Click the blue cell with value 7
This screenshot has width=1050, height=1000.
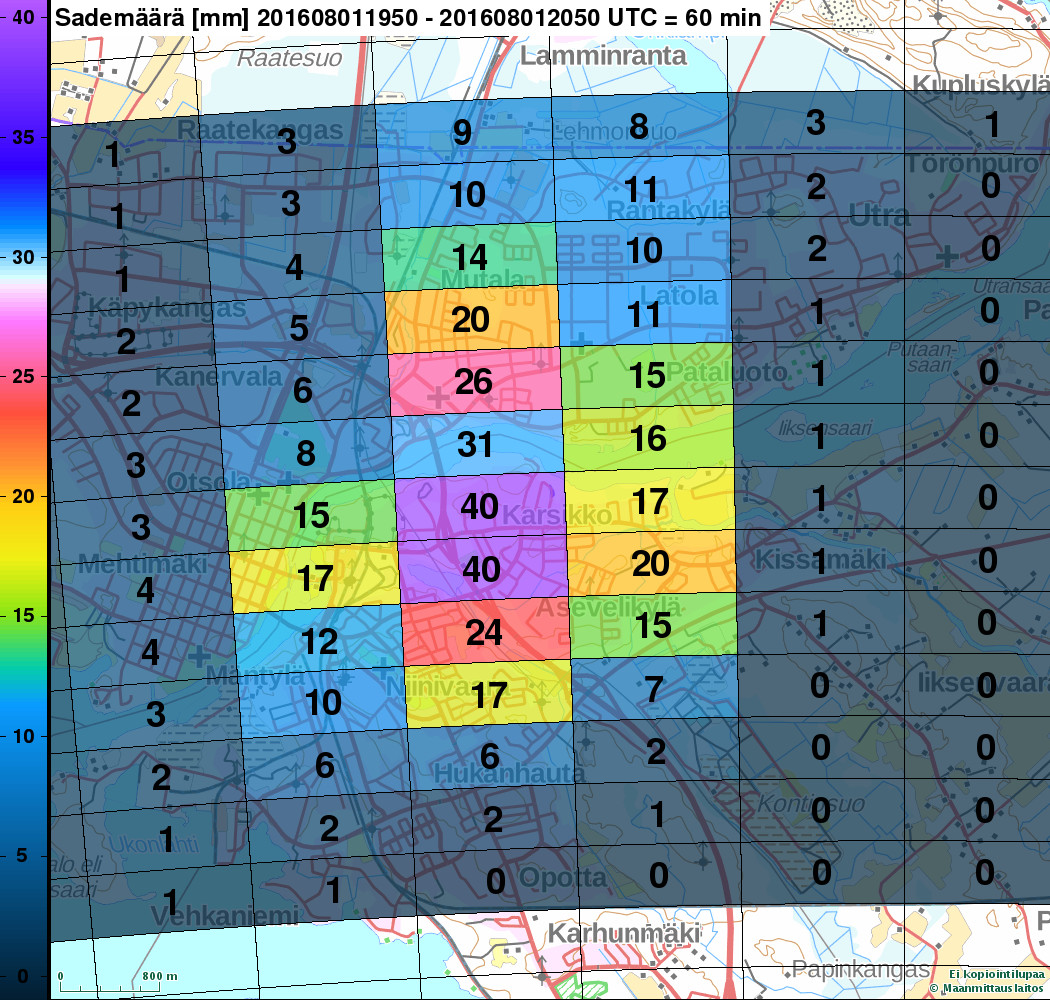click(x=655, y=689)
